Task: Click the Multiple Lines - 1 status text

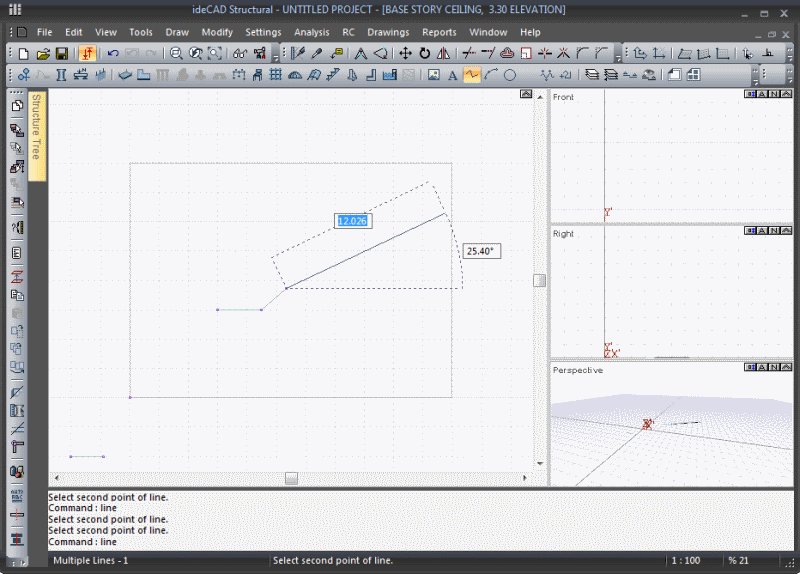Action: point(91,560)
